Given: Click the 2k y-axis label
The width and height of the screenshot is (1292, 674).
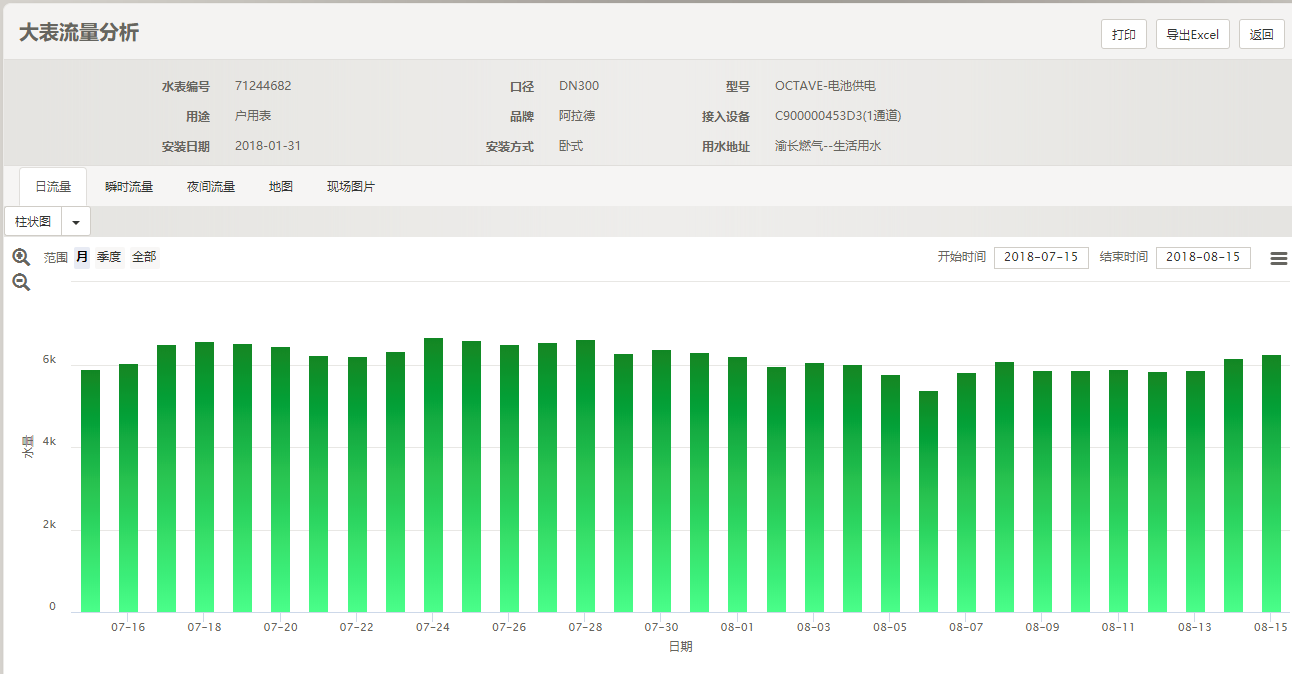Looking at the screenshot, I should (49, 525).
